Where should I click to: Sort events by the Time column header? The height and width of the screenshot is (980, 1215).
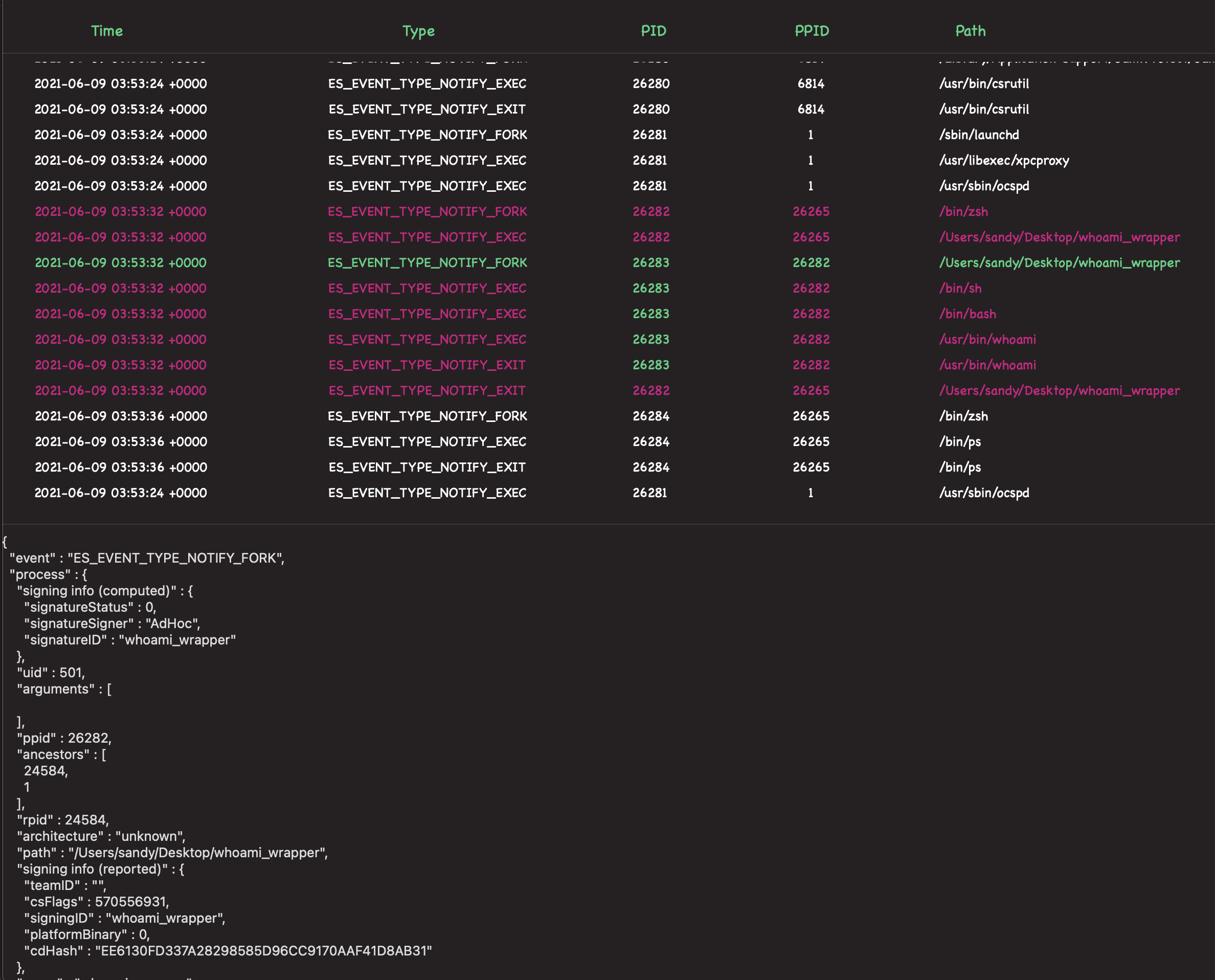coord(107,31)
